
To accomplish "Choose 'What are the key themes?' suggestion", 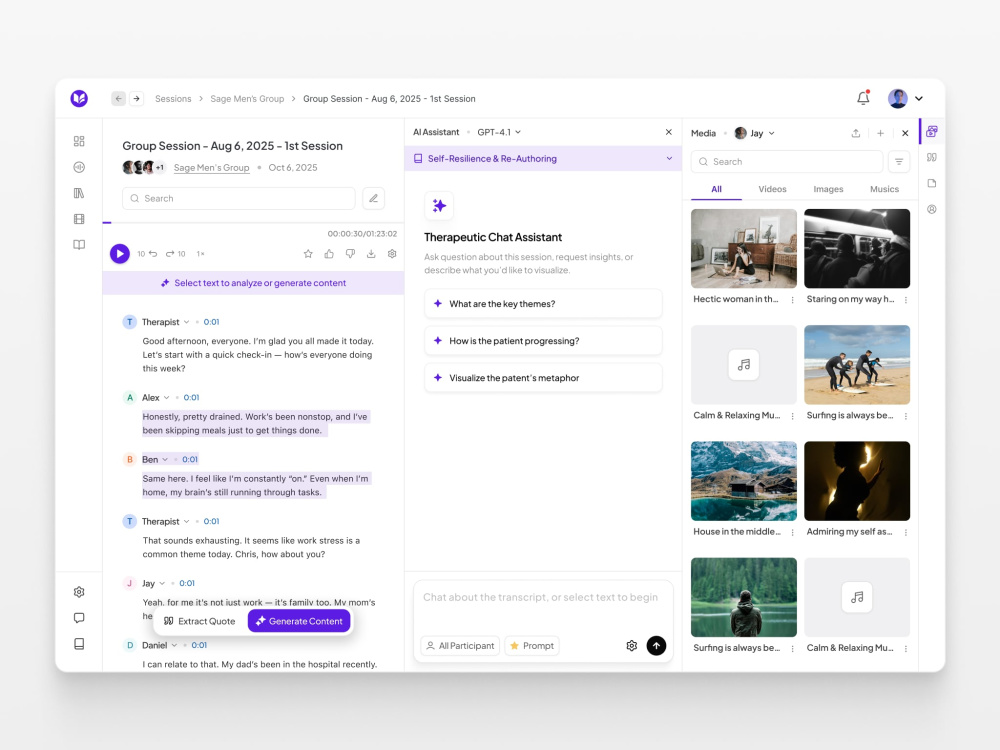I will 543,304.
